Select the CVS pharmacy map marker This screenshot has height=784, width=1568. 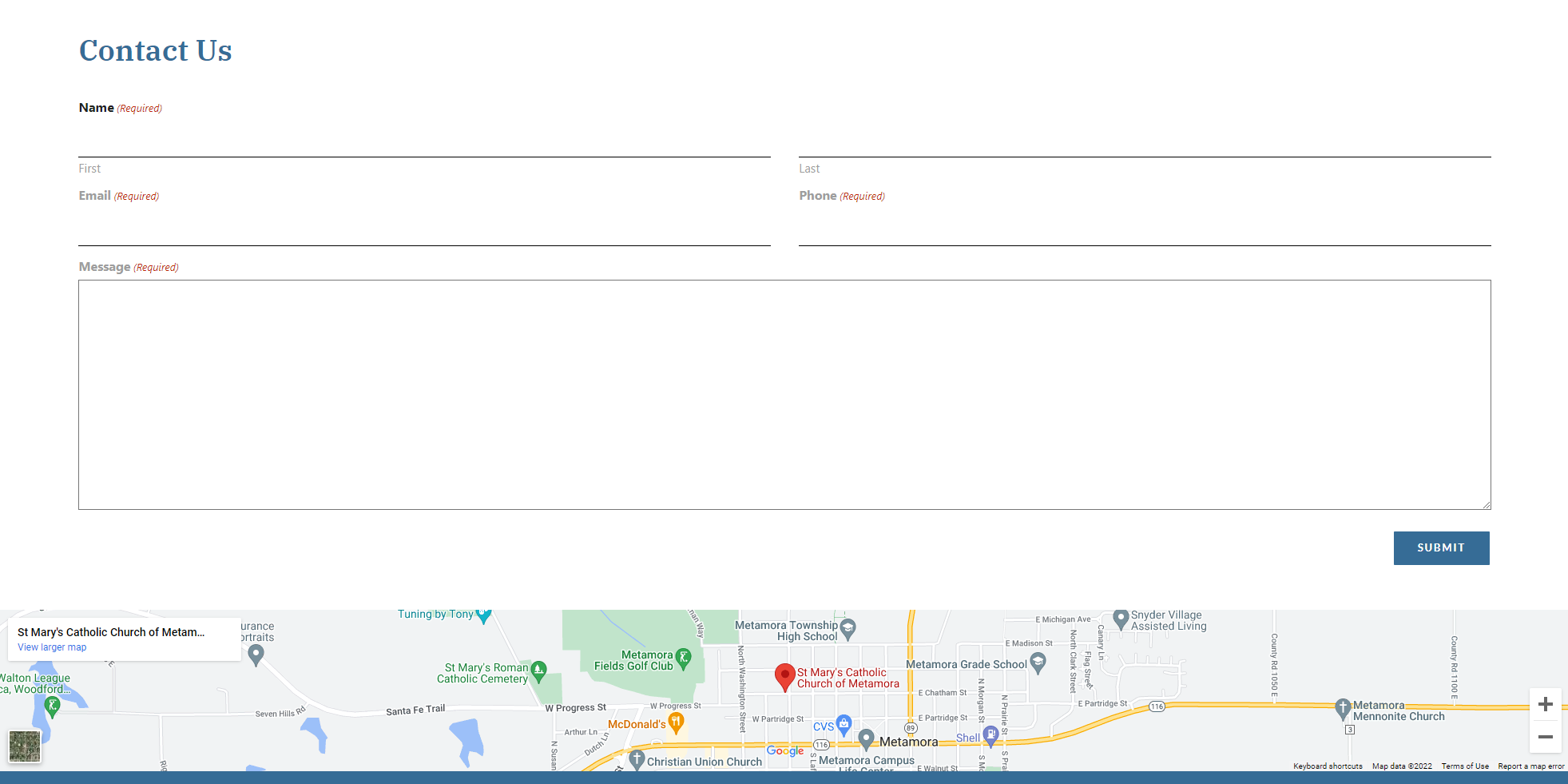pyautogui.click(x=844, y=725)
